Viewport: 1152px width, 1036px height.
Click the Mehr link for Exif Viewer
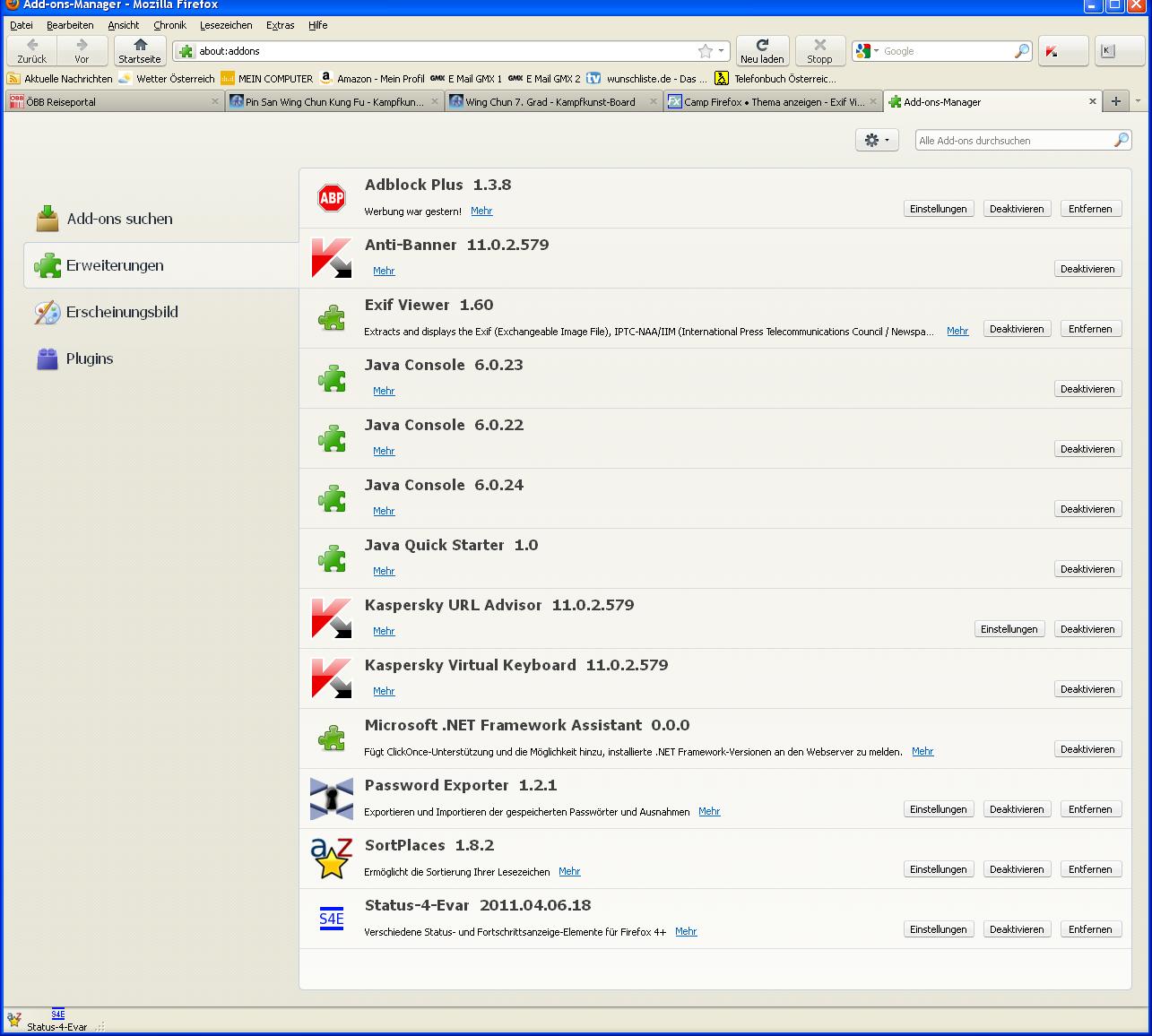(957, 331)
